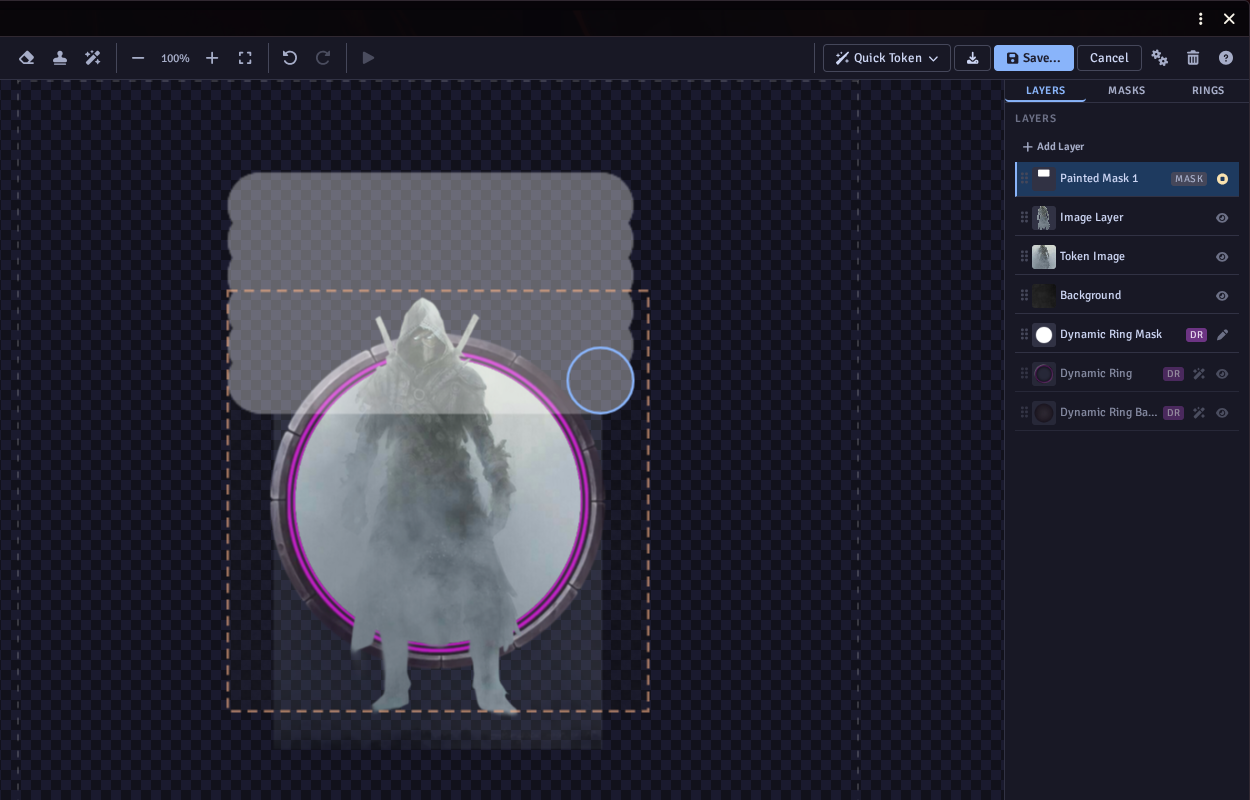
Task: Click the MASK badge on Painted Mask 1
Action: [x=1189, y=179]
